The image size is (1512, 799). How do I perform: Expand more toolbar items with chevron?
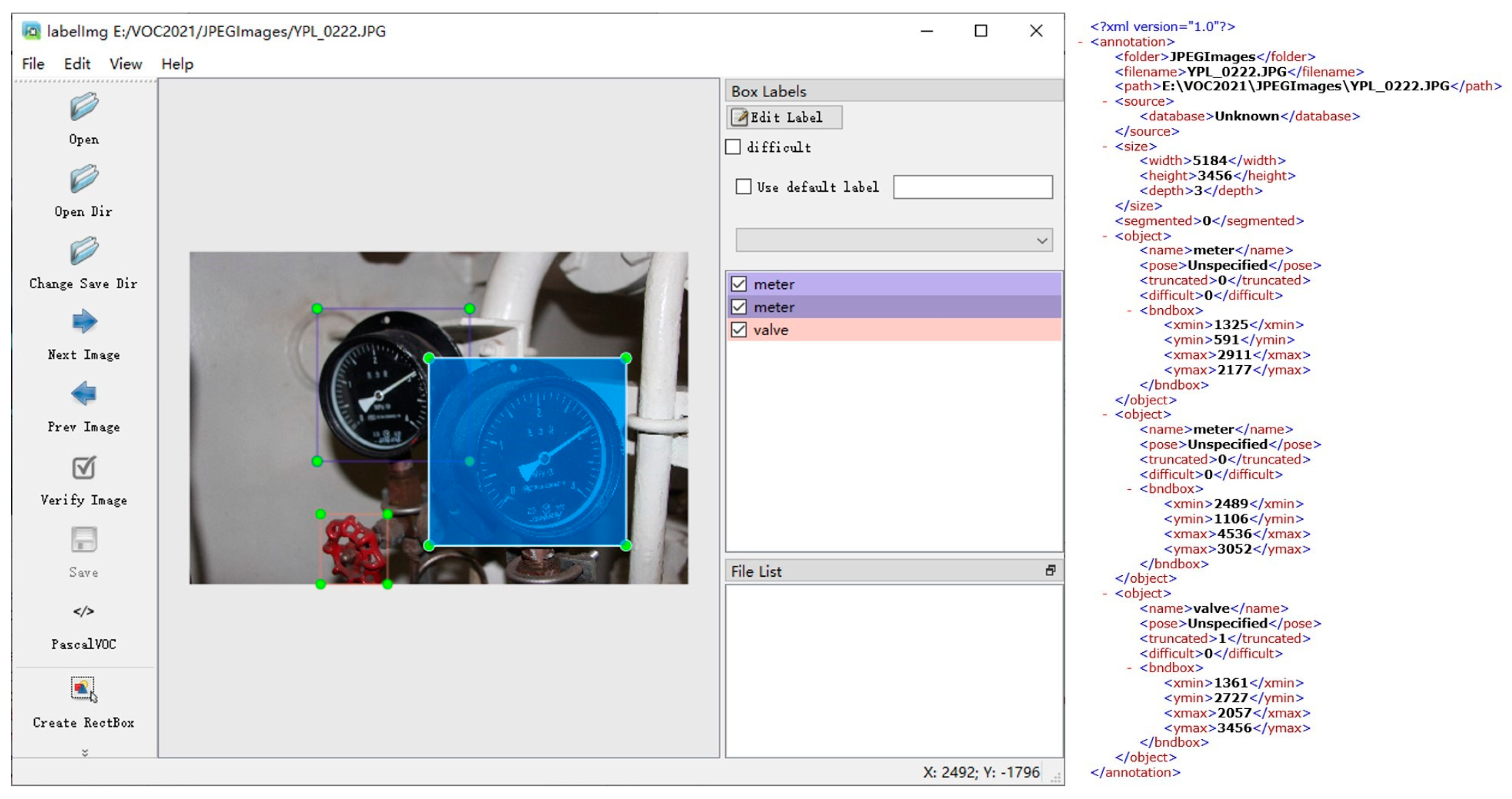[85, 753]
